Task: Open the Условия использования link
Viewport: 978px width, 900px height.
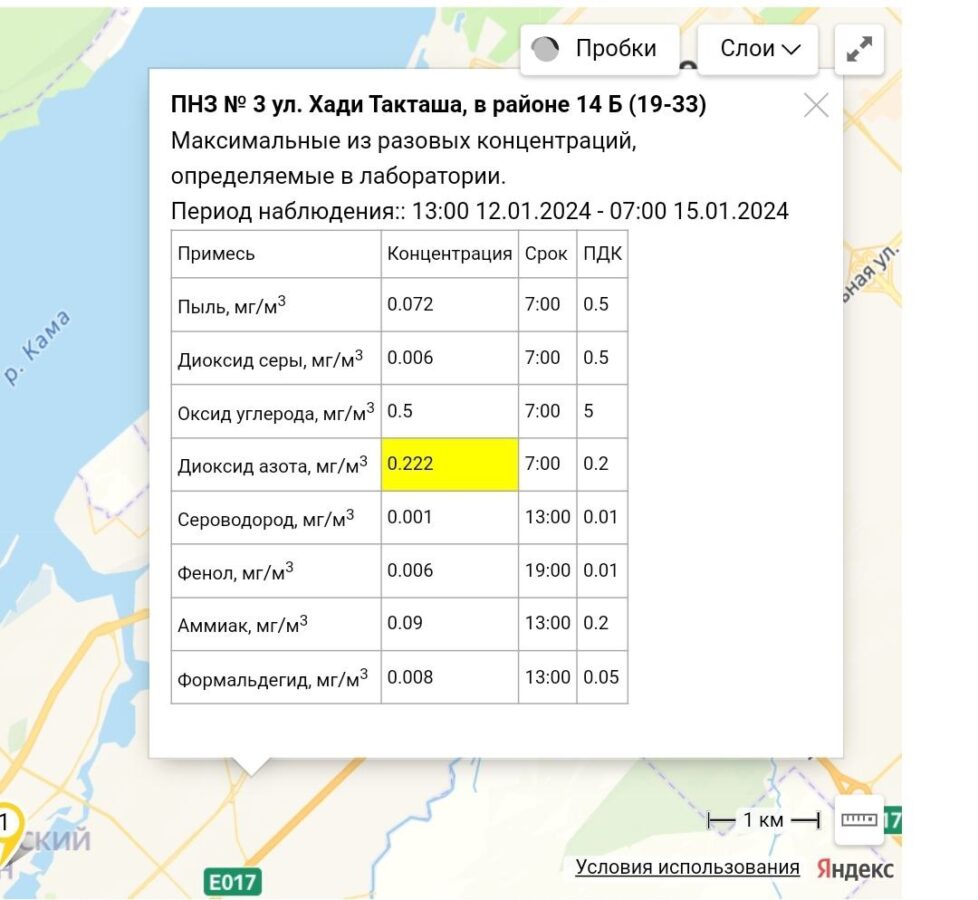Action: pos(687,867)
